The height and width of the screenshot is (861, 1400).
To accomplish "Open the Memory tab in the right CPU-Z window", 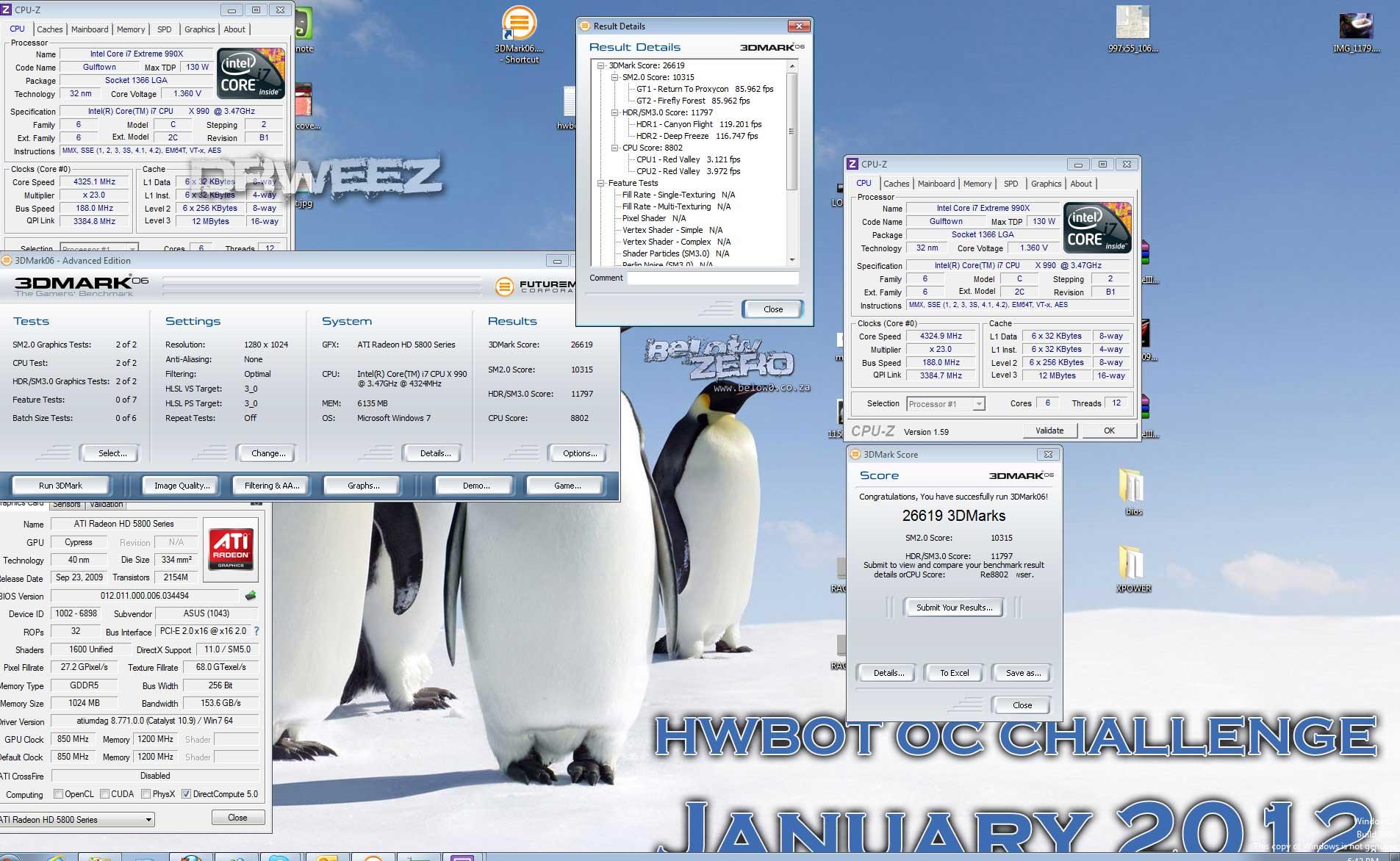I will coord(977,184).
